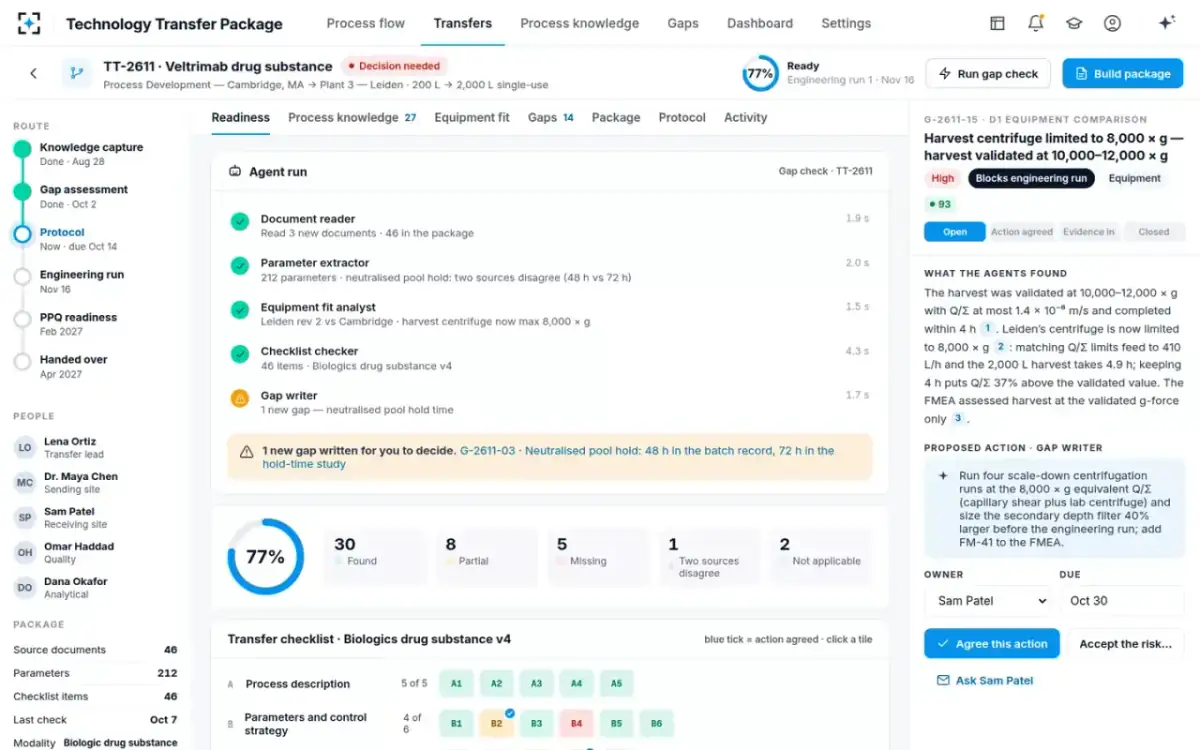The image size is (1200, 750).
Task: Select the Handed over route step
Action: [x=73, y=366]
